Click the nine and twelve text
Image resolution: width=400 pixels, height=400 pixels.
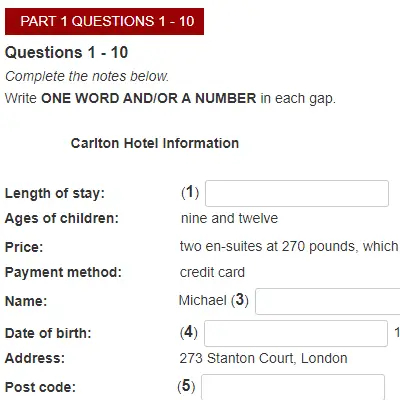[229, 218]
